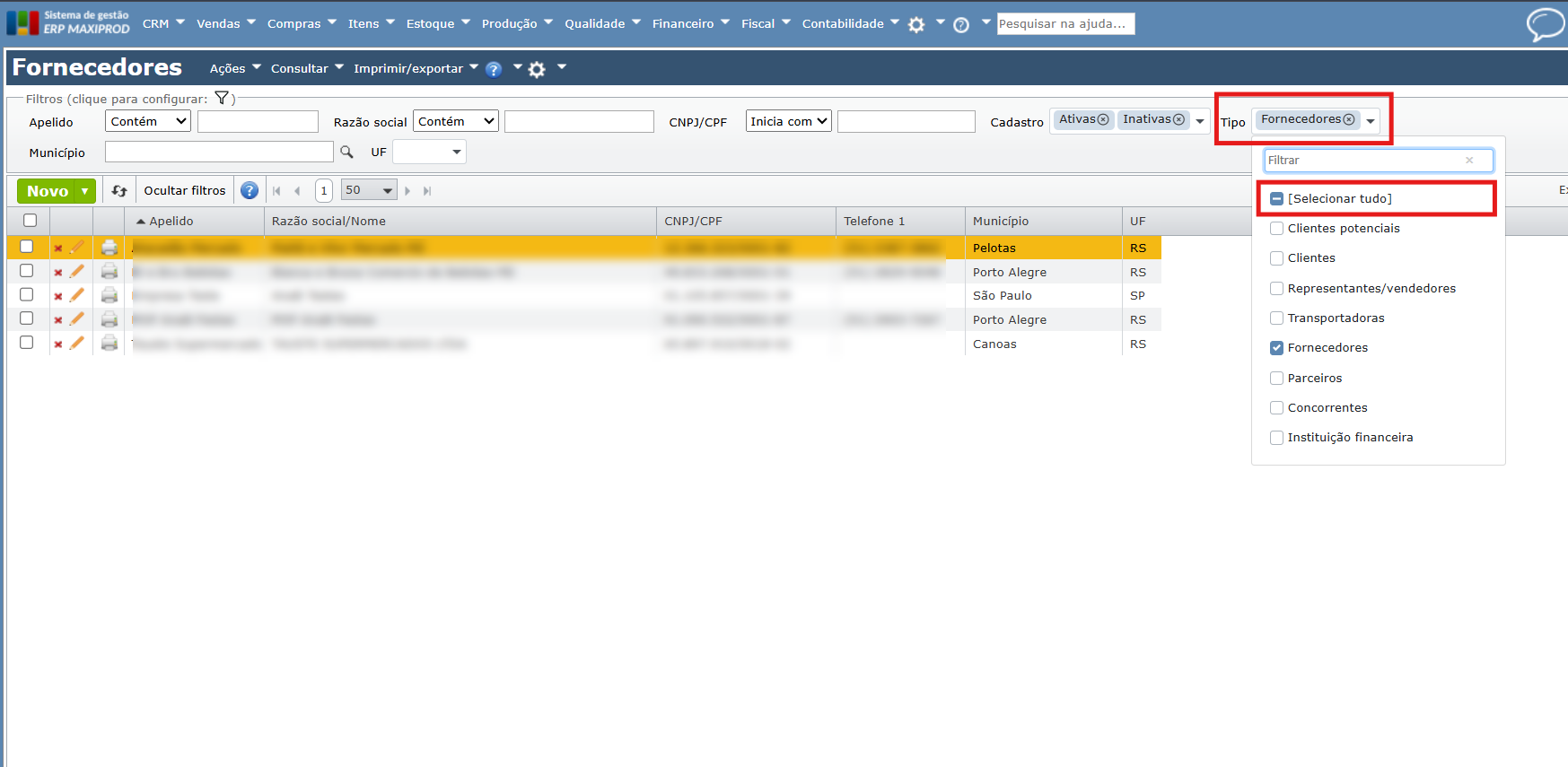Toggle the select-all rows header checkbox
The height and width of the screenshot is (767, 1568).
[31, 221]
